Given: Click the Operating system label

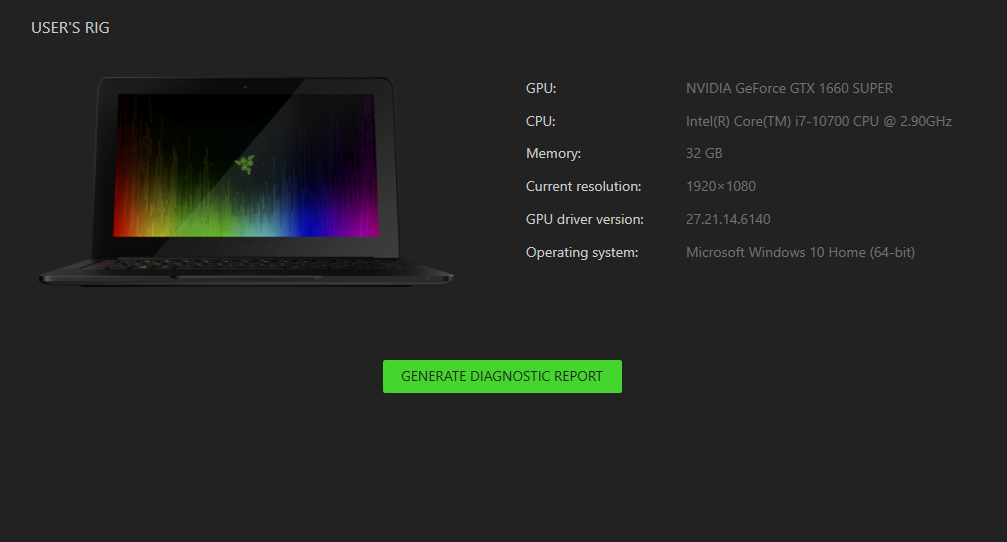Looking at the screenshot, I should point(582,252).
